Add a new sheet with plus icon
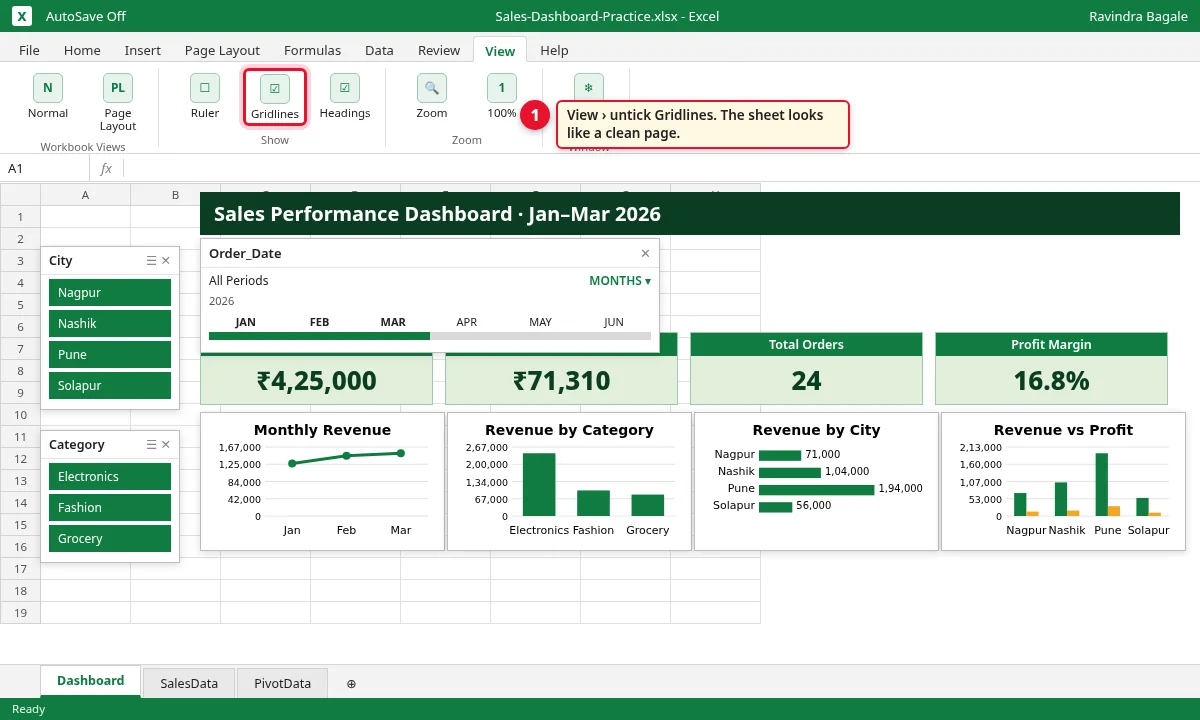 351,683
